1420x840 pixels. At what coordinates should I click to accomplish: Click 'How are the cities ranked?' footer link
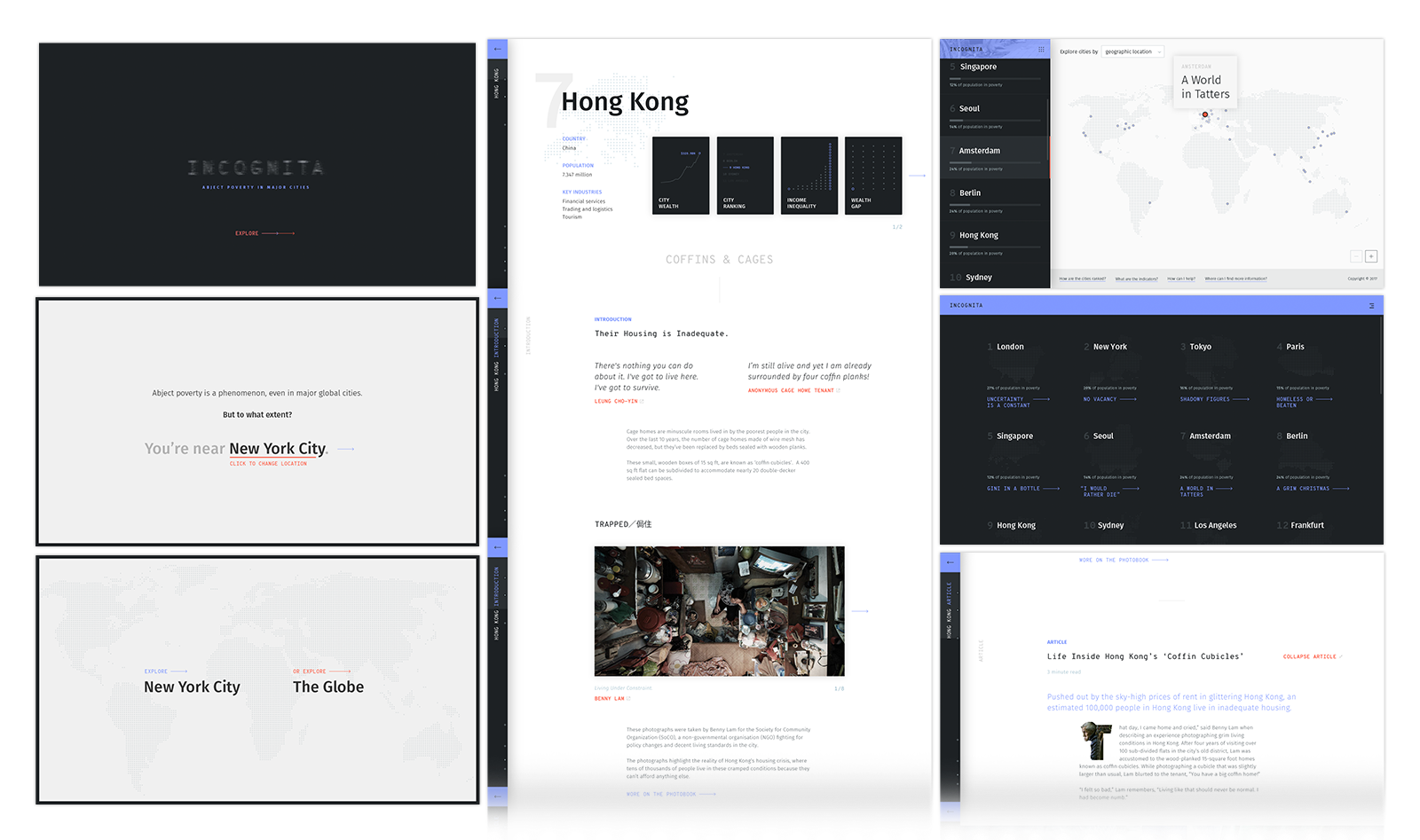[x=1083, y=279]
